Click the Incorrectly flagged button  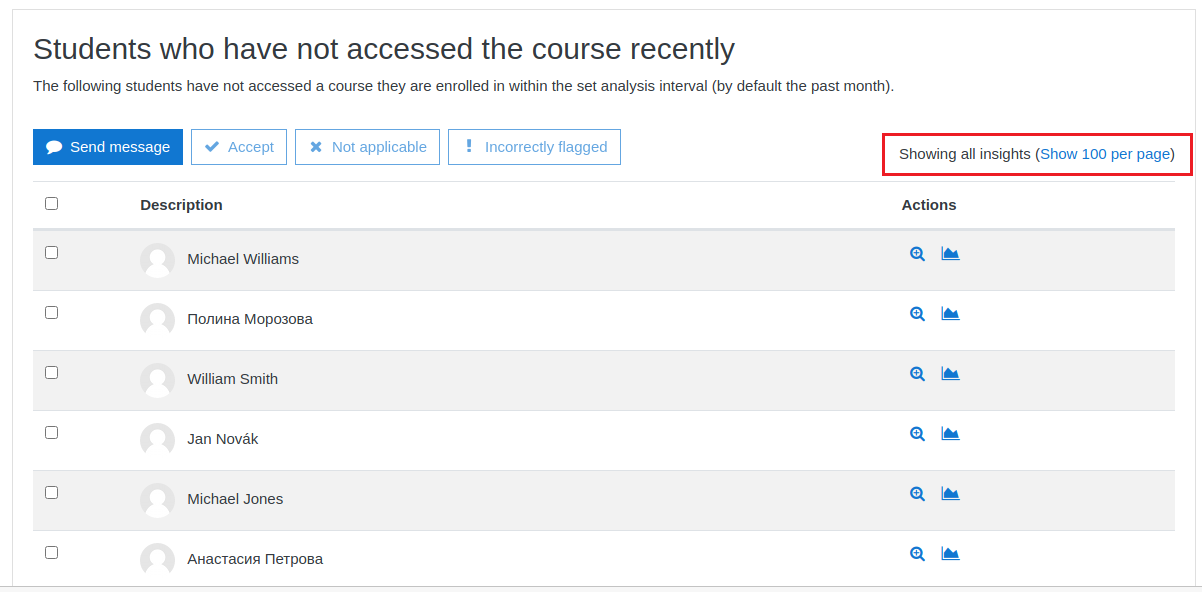pos(534,147)
